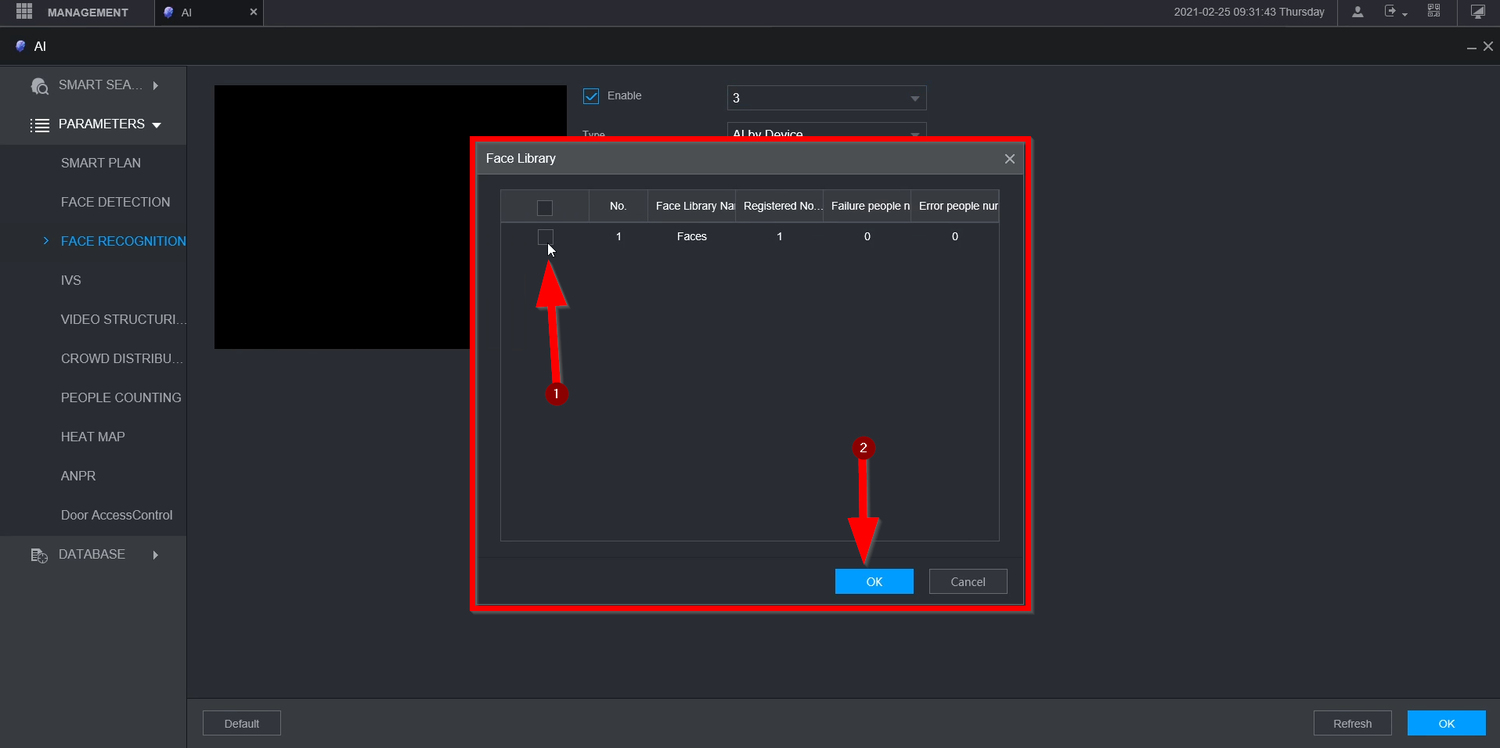The image size is (1500, 748).
Task: Open the channel 3 dropdown
Action: 826,98
